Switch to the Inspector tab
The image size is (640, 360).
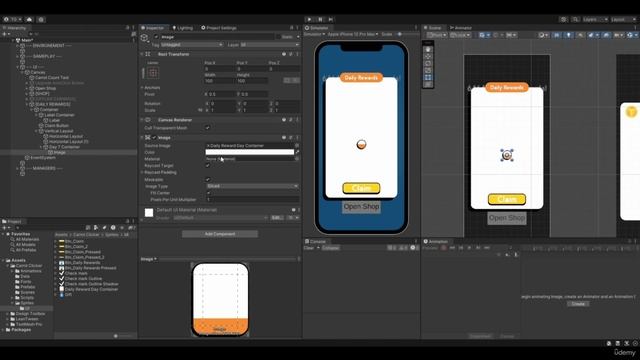153,28
